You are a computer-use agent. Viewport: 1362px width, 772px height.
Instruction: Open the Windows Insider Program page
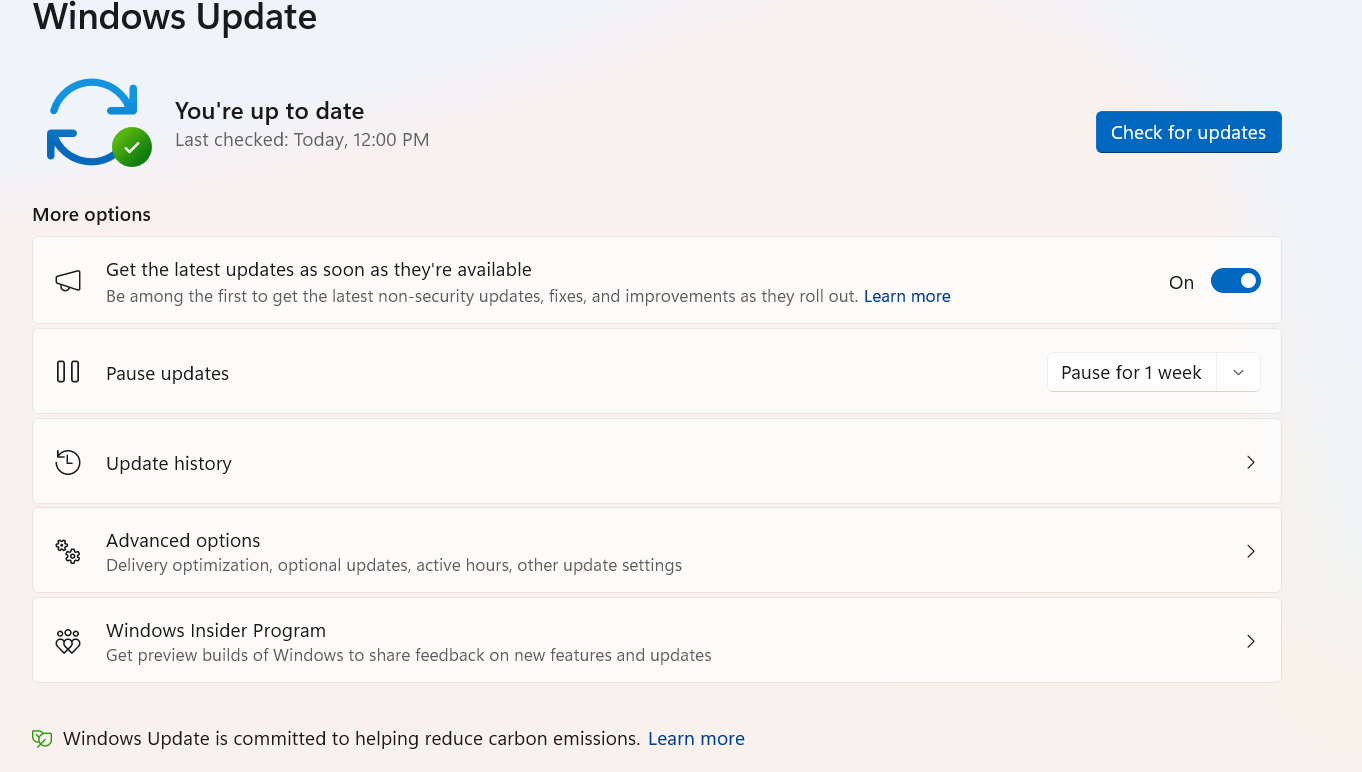click(1250, 641)
